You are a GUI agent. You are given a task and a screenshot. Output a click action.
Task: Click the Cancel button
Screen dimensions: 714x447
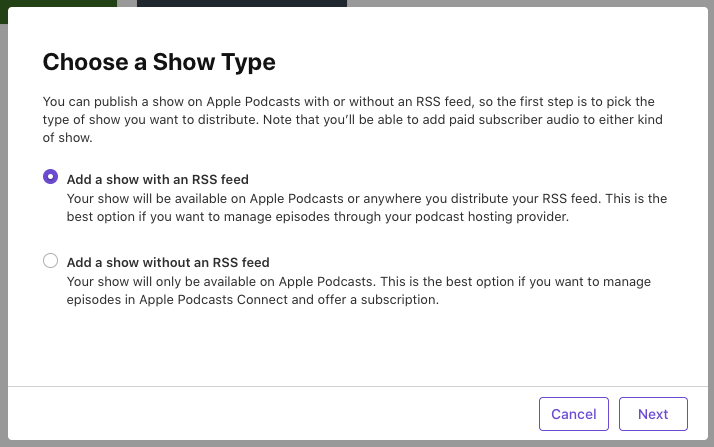tap(574, 414)
